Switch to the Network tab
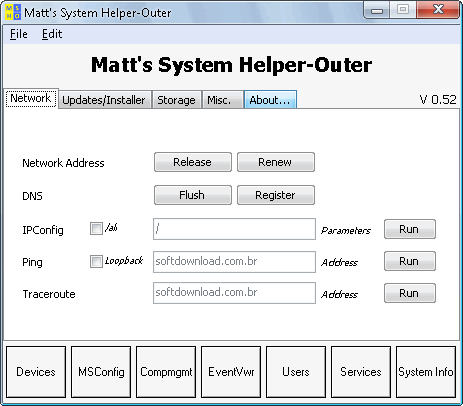 click(31, 98)
